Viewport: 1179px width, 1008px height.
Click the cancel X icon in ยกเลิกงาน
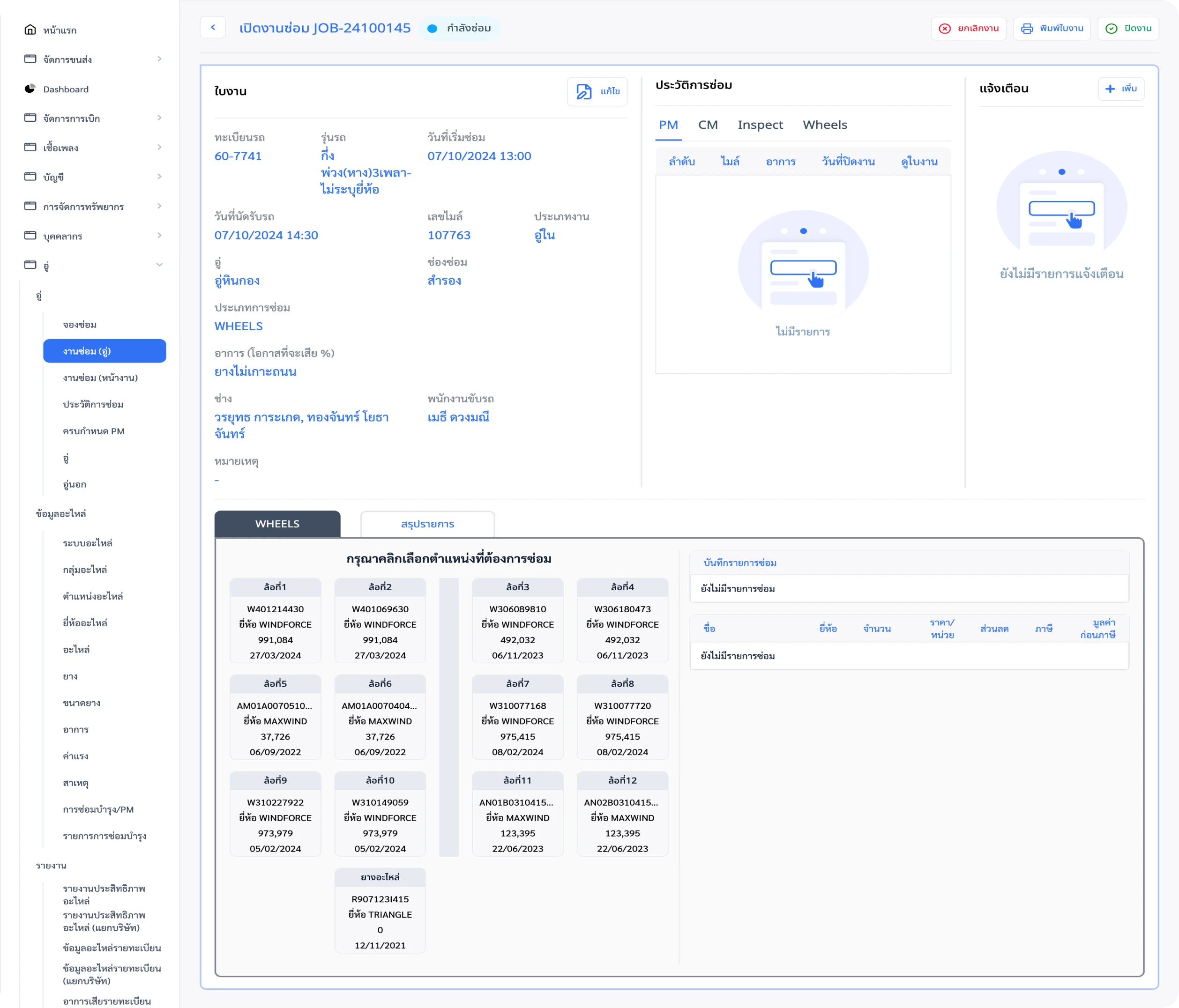(945, 29)
